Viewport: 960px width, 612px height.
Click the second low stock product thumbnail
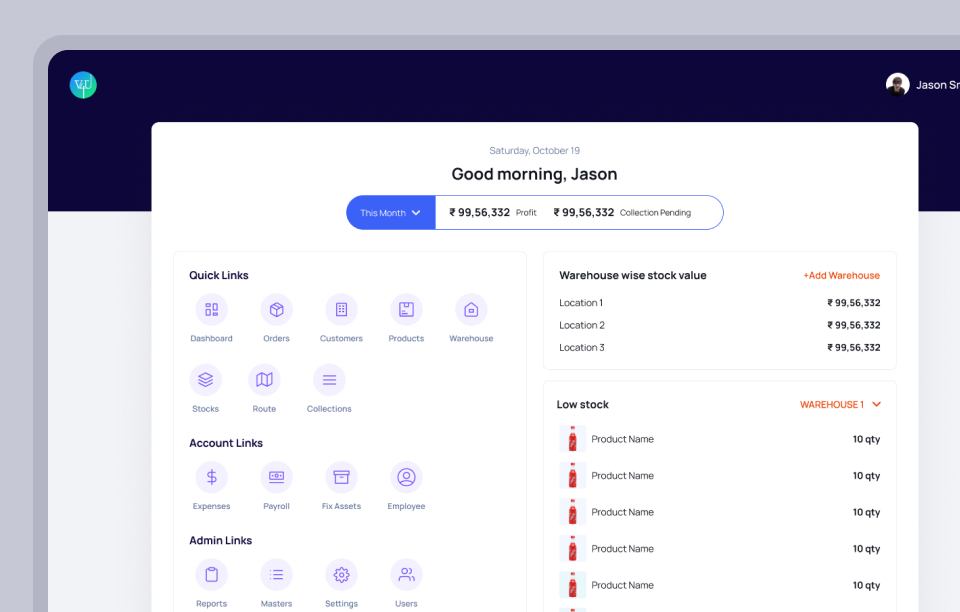click(572, 476)
